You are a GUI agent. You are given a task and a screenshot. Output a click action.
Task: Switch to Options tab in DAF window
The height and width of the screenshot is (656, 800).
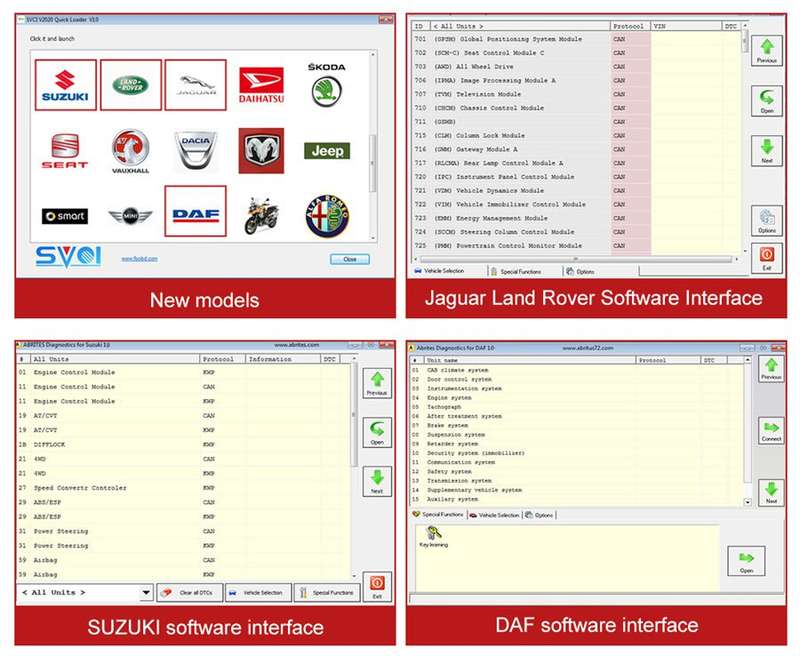click(x=539, y=515)
